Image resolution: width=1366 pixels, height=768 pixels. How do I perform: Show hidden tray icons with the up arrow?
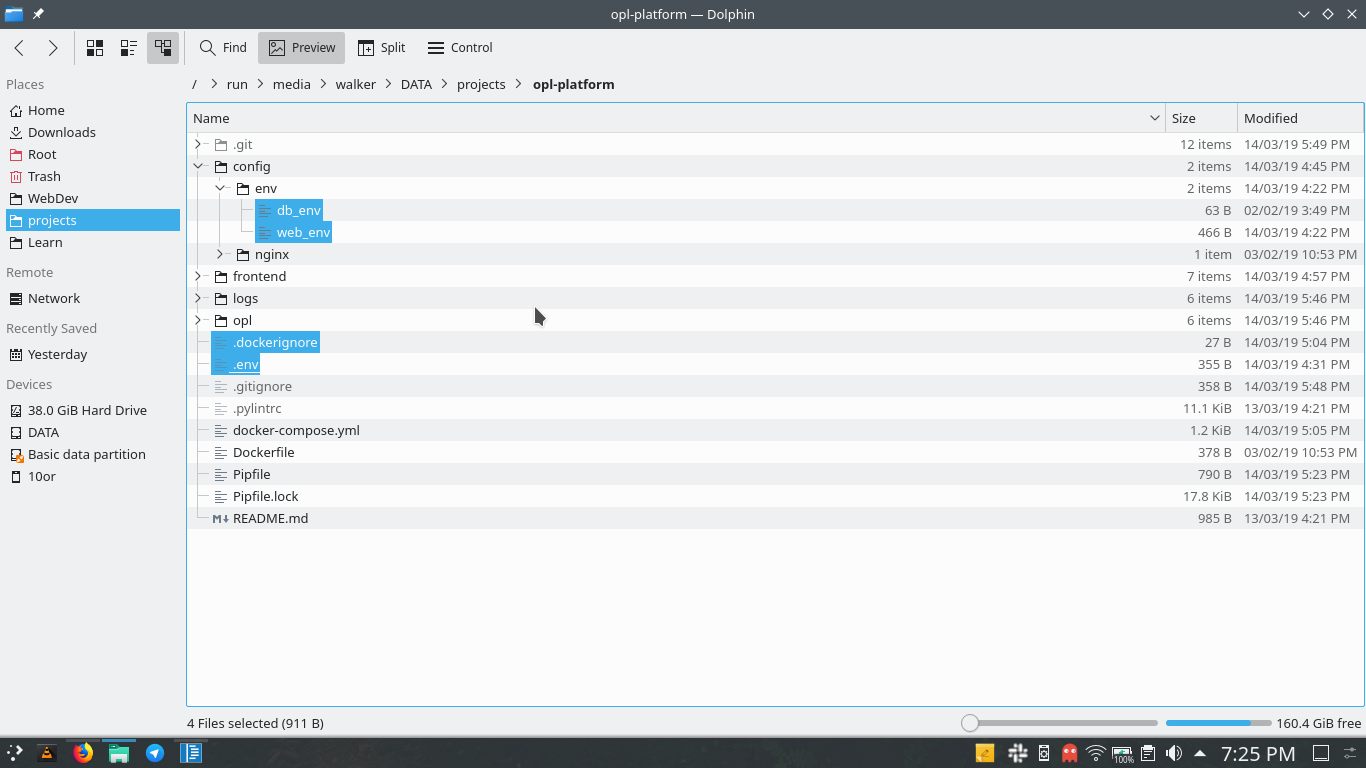coord(1199,753)
